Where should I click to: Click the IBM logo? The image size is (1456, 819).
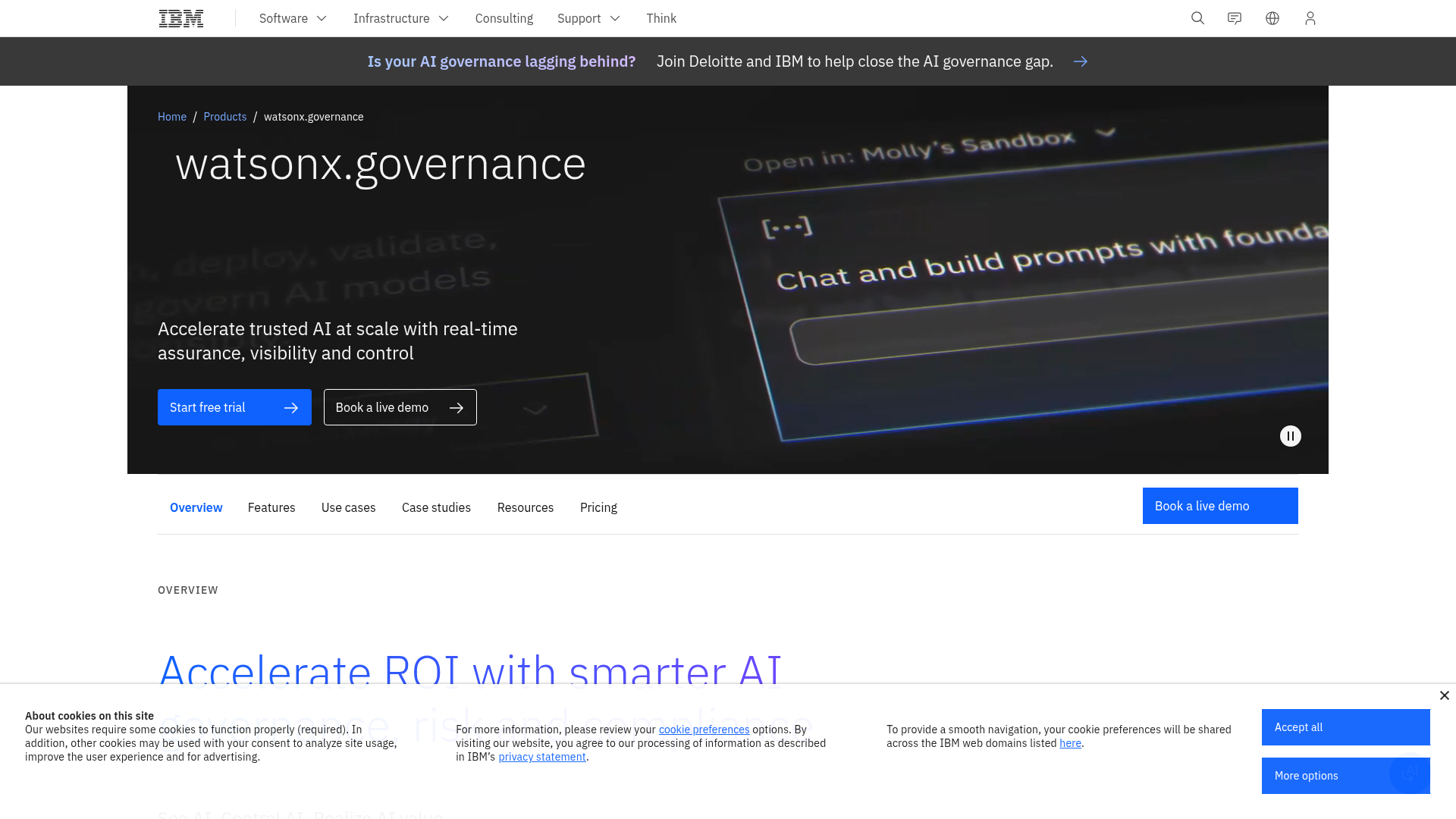coord(181,18)
